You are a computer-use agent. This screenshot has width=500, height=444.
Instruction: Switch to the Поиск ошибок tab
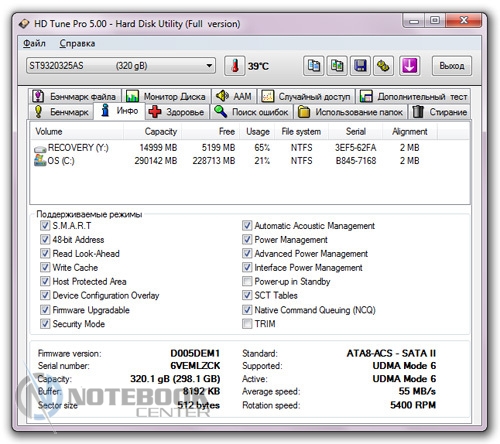(251, 112)
